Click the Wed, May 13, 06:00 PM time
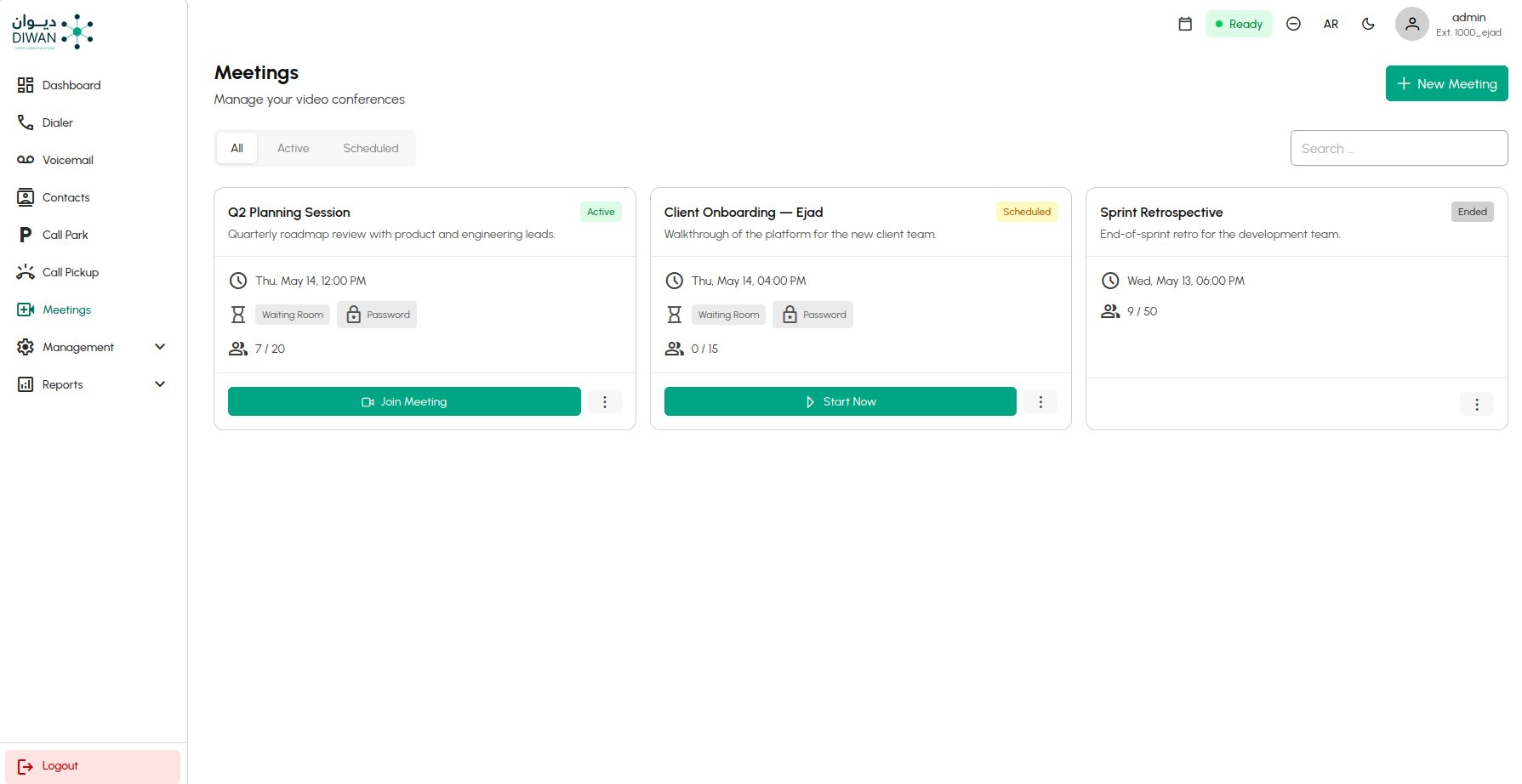The image size is (1522, 784). (x=1186, y=281)
